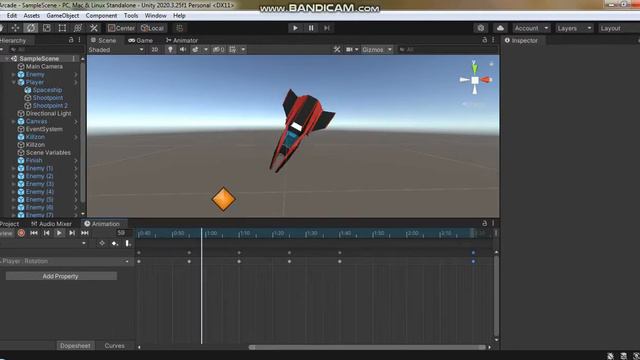Click the Add Keyframe icon
Viewport: 640px width, 360px height.
click(115, 244)
